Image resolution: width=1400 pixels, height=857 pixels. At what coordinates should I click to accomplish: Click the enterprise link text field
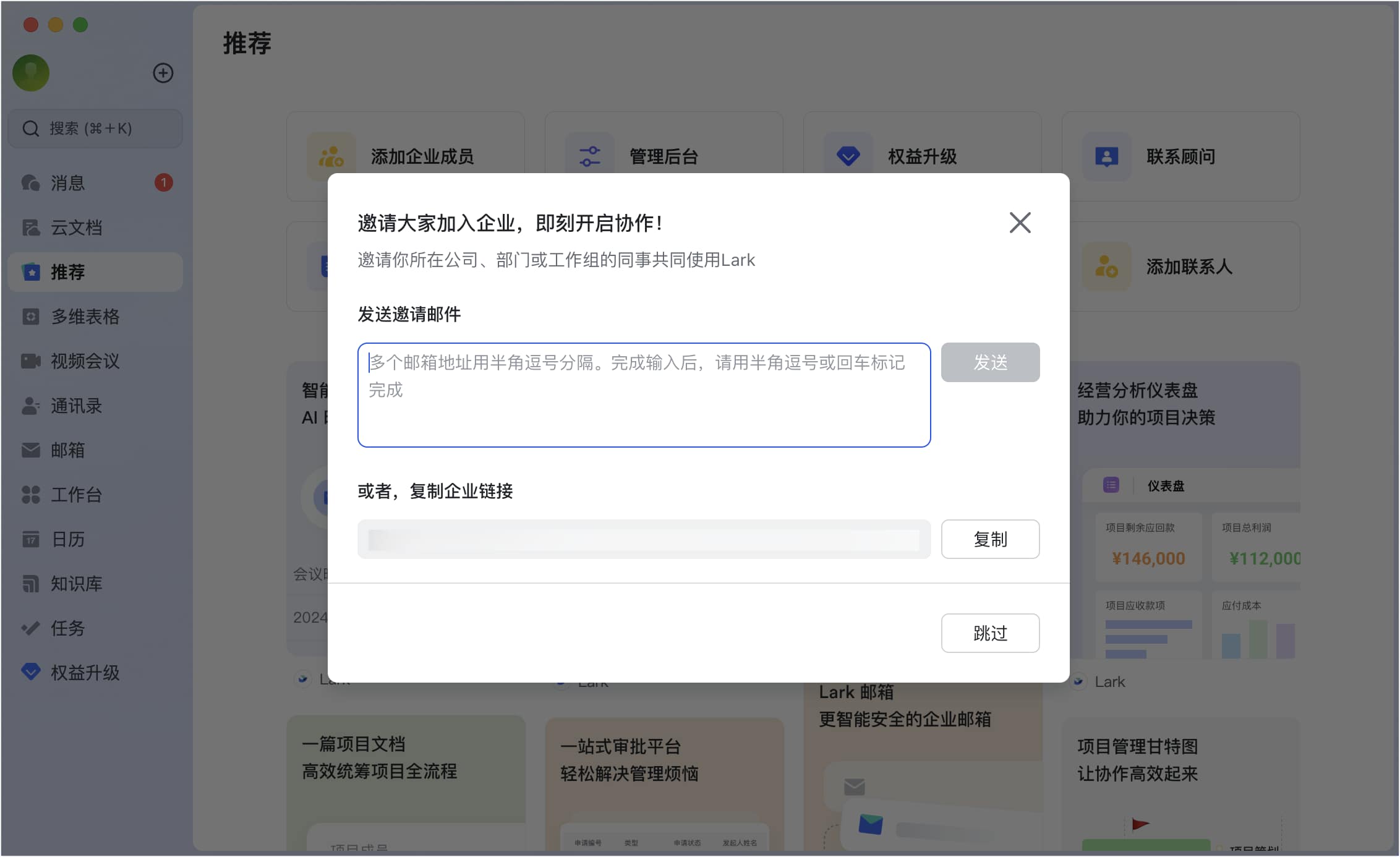(x=643, y=539)
